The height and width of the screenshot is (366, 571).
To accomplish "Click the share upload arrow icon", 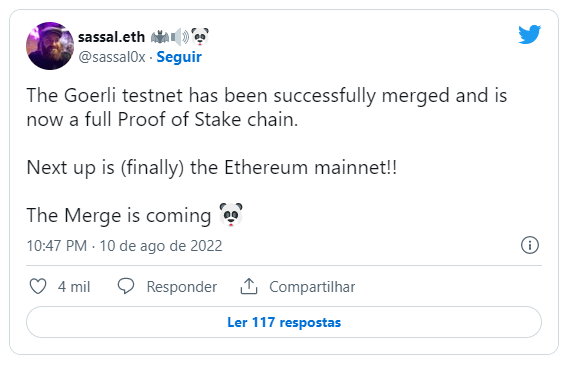I will 249,286.
